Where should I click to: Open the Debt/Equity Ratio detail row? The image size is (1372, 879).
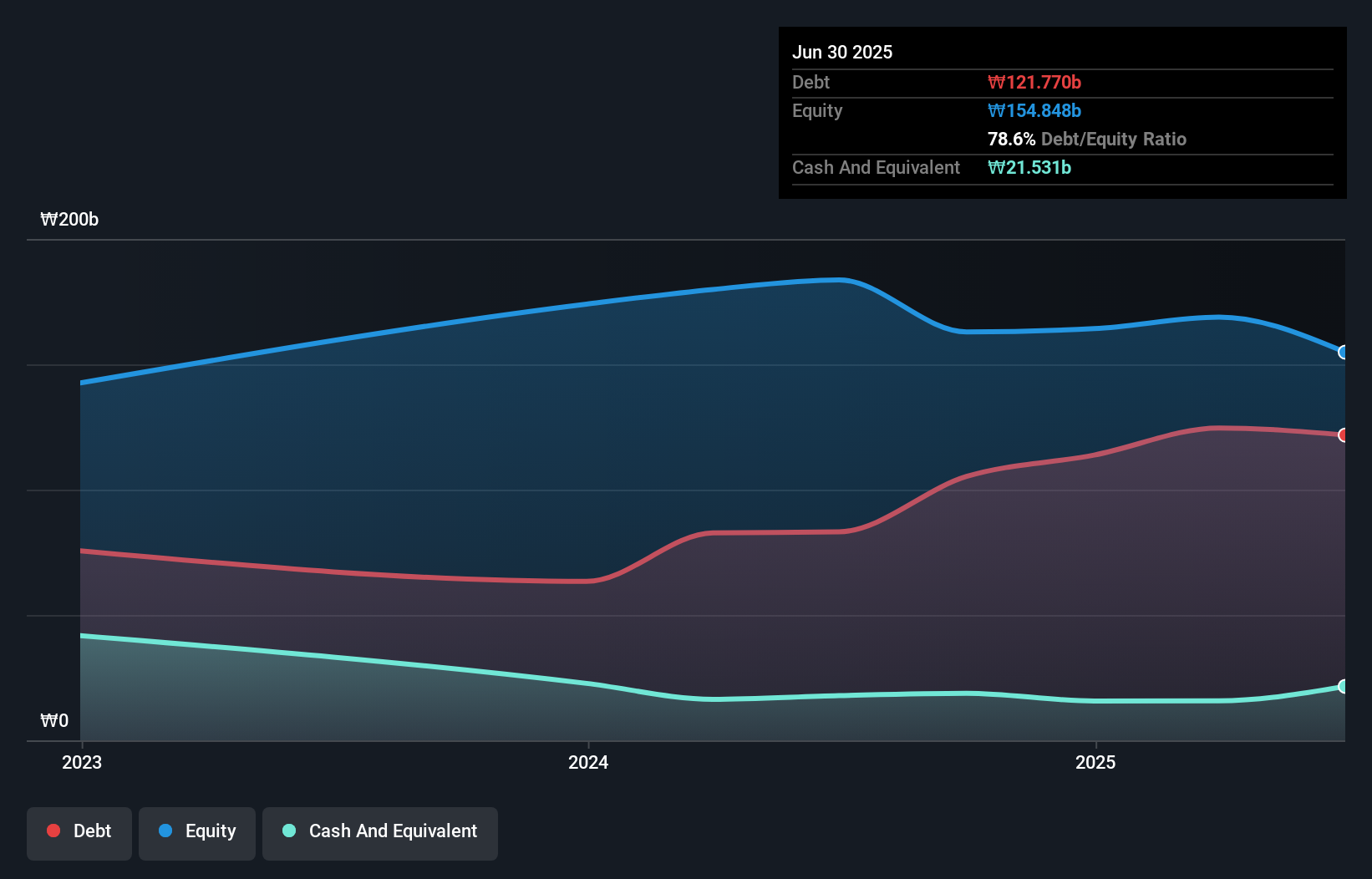1087,139
